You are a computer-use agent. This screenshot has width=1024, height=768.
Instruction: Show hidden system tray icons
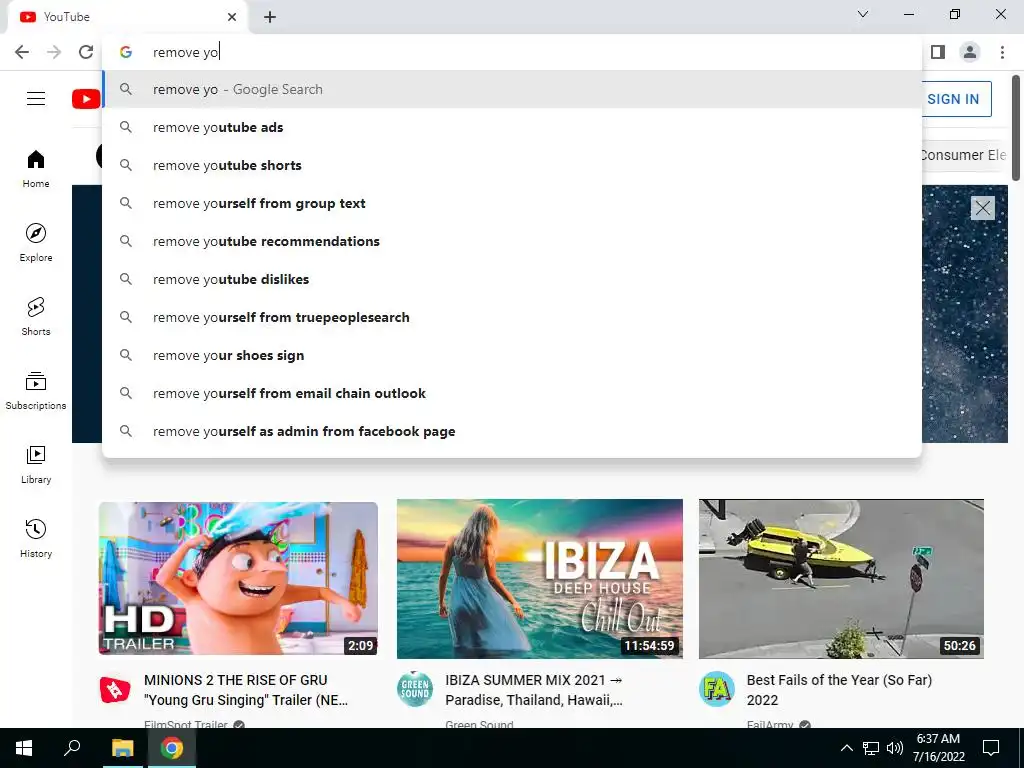[x=846, y=748]
